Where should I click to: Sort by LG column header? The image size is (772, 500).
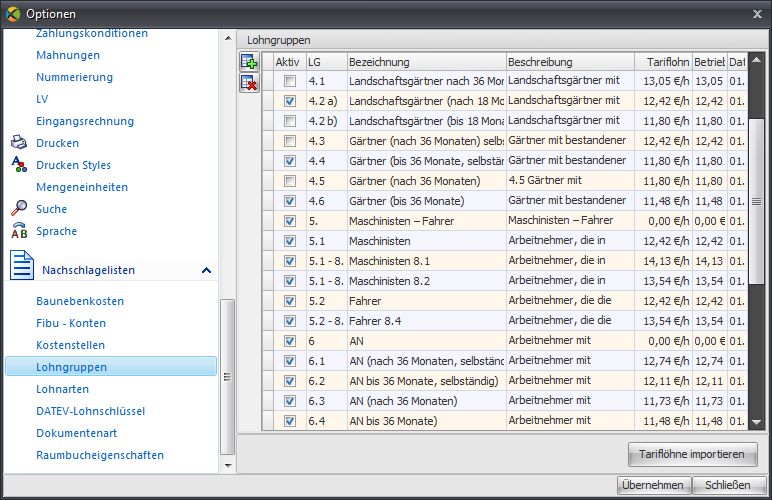(x=327, y=62)
